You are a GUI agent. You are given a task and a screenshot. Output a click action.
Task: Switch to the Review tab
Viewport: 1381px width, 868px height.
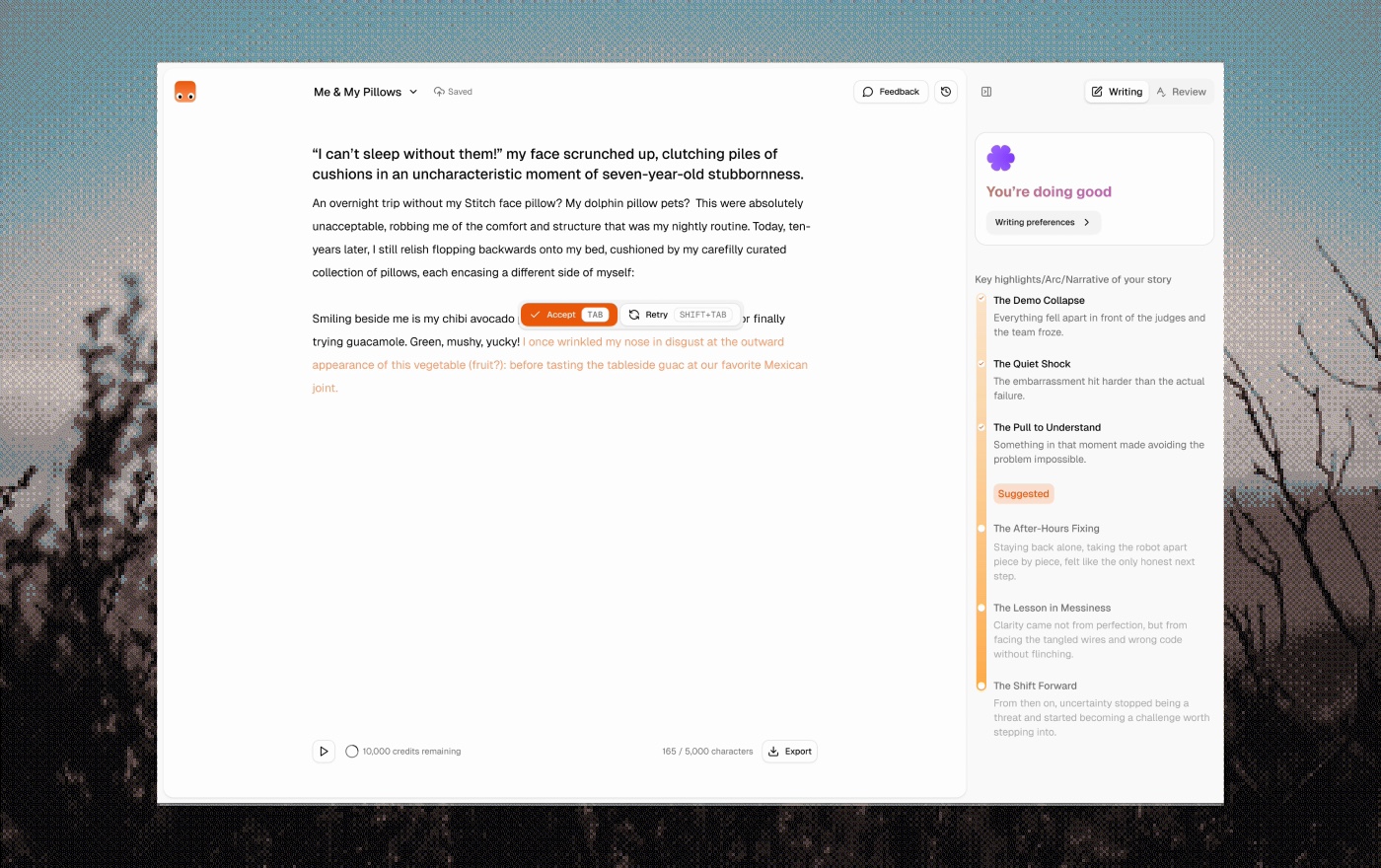(1181, 92)
